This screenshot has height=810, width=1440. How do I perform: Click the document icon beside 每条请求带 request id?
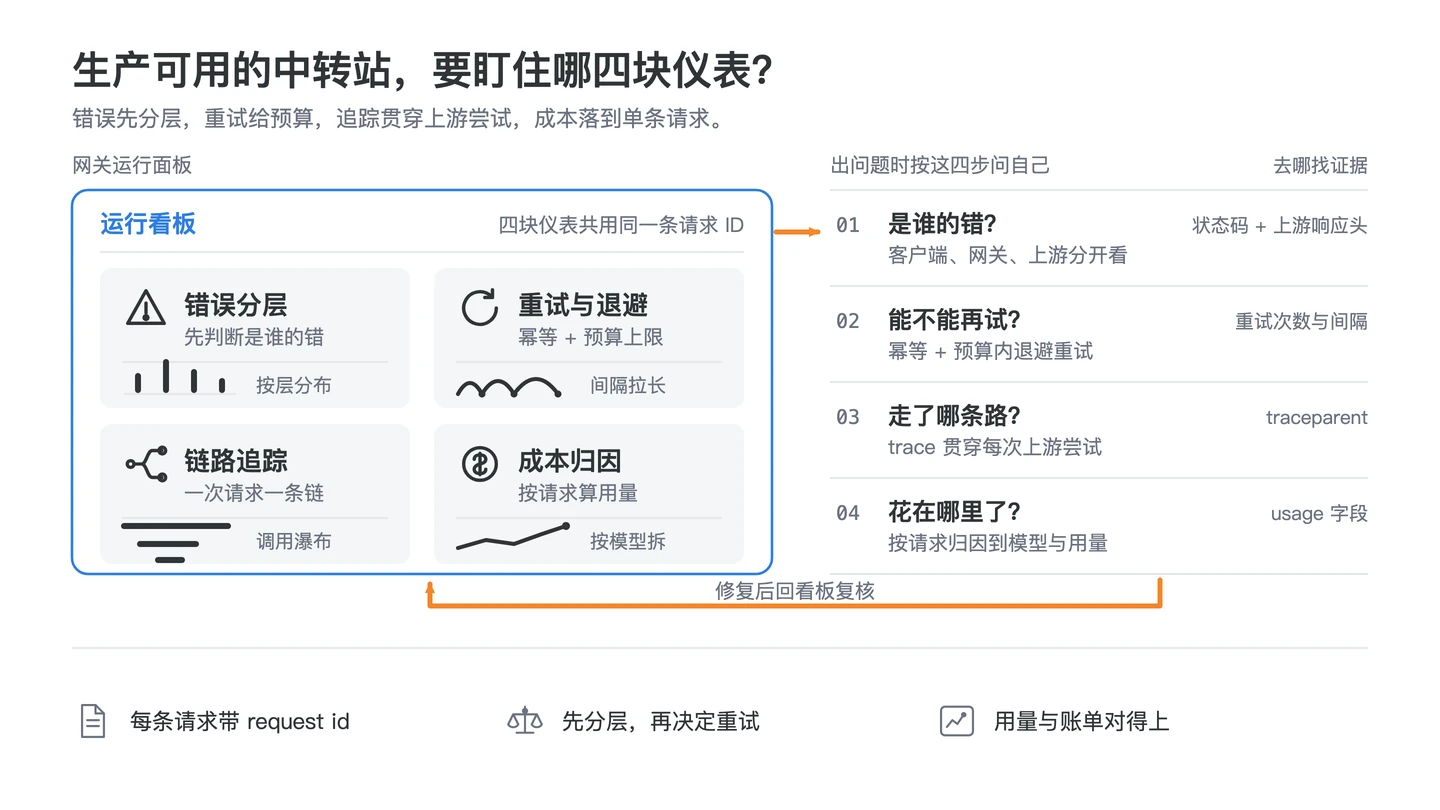[x=93, y=721]
